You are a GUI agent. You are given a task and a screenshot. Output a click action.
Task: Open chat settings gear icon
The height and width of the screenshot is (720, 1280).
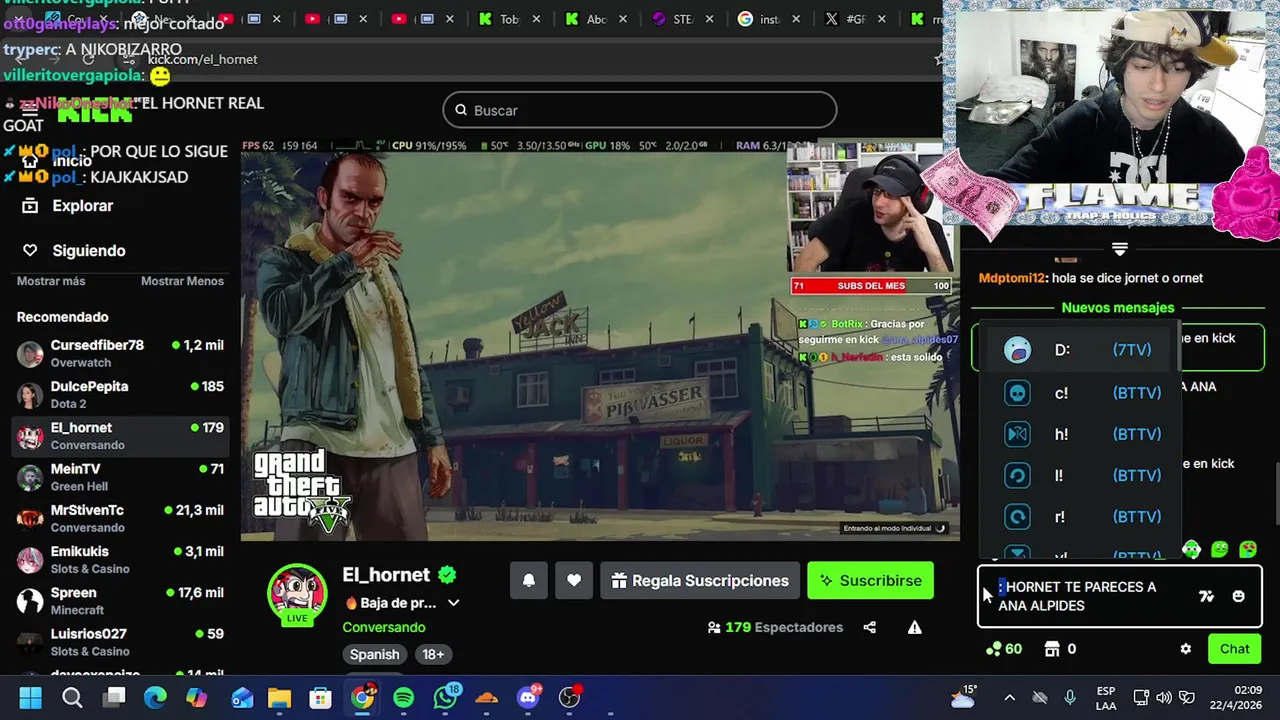[1185, 649]
